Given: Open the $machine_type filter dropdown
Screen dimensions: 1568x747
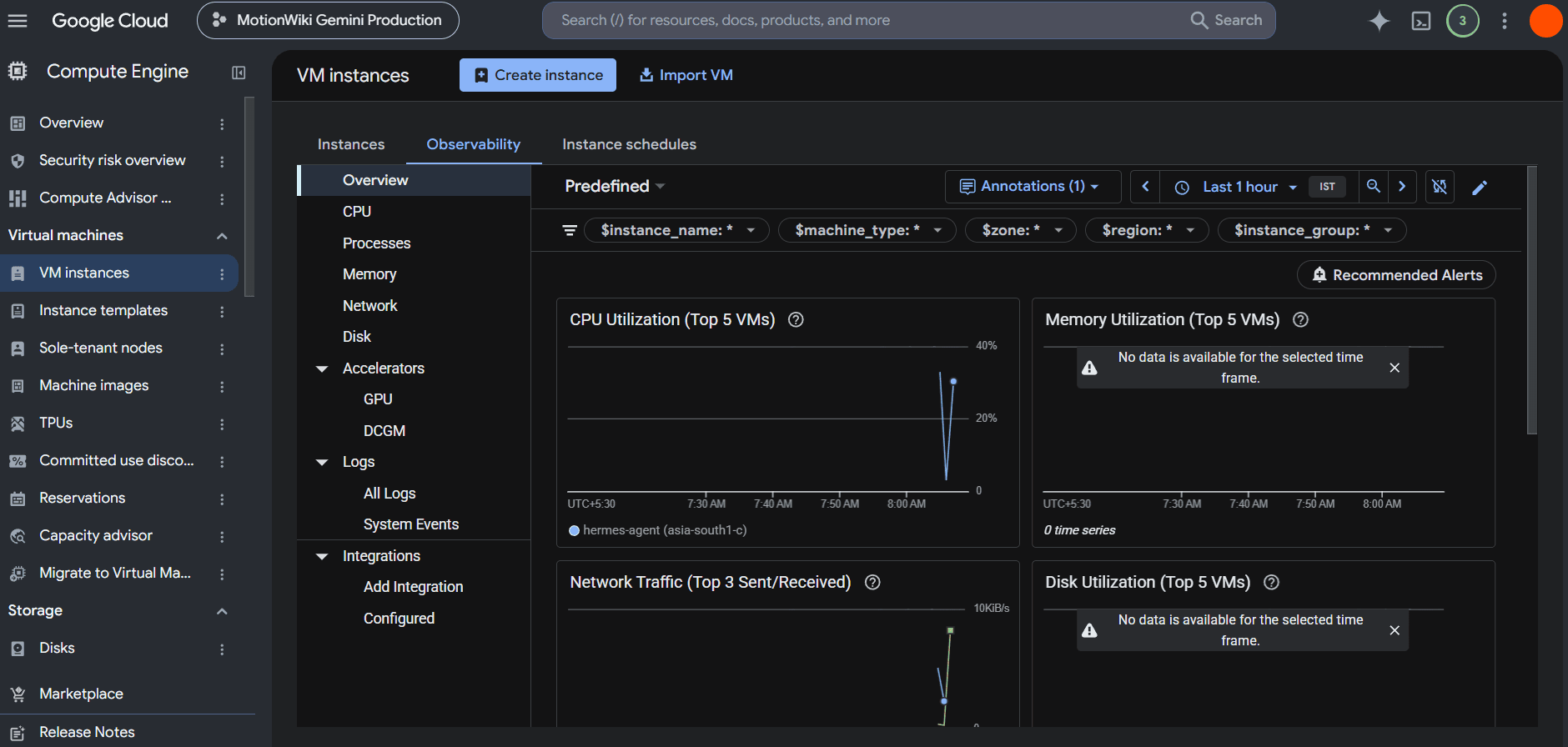Looking at the screenshot, I should tap(867, 230).
